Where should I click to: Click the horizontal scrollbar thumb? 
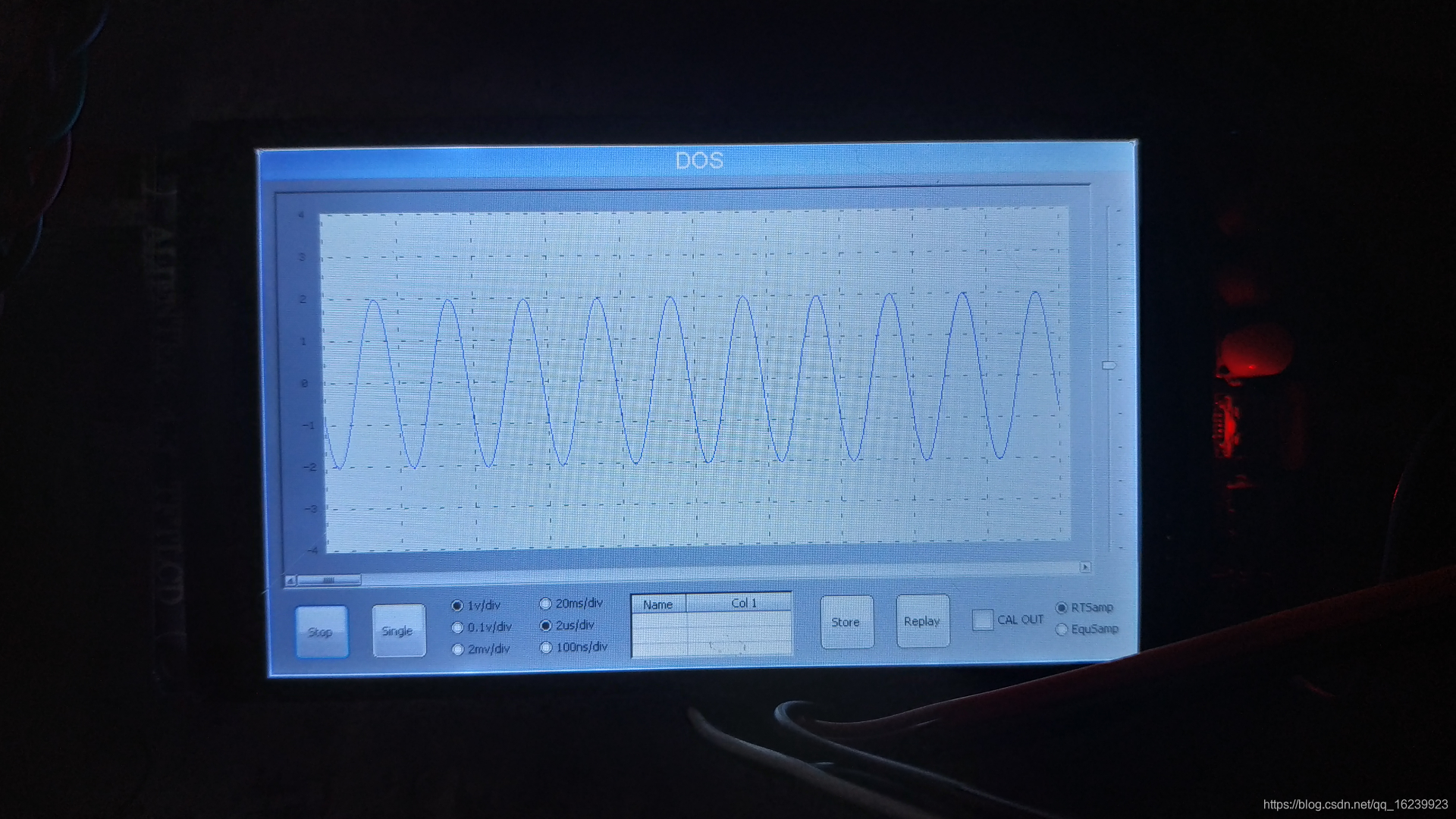click(x=329, y=580)
